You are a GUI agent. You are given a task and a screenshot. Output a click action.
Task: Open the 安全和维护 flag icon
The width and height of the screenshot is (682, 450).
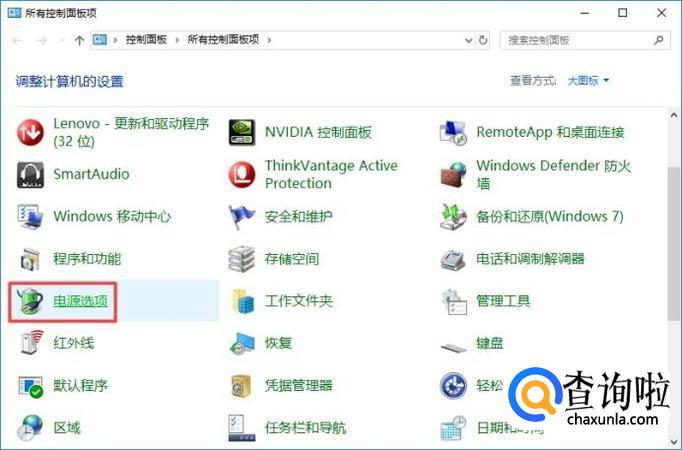[x=242, y=217]
